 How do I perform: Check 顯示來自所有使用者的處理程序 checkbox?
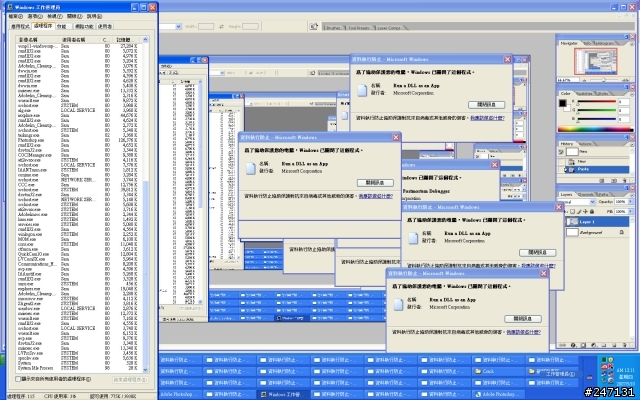click(x=18, y=379)
